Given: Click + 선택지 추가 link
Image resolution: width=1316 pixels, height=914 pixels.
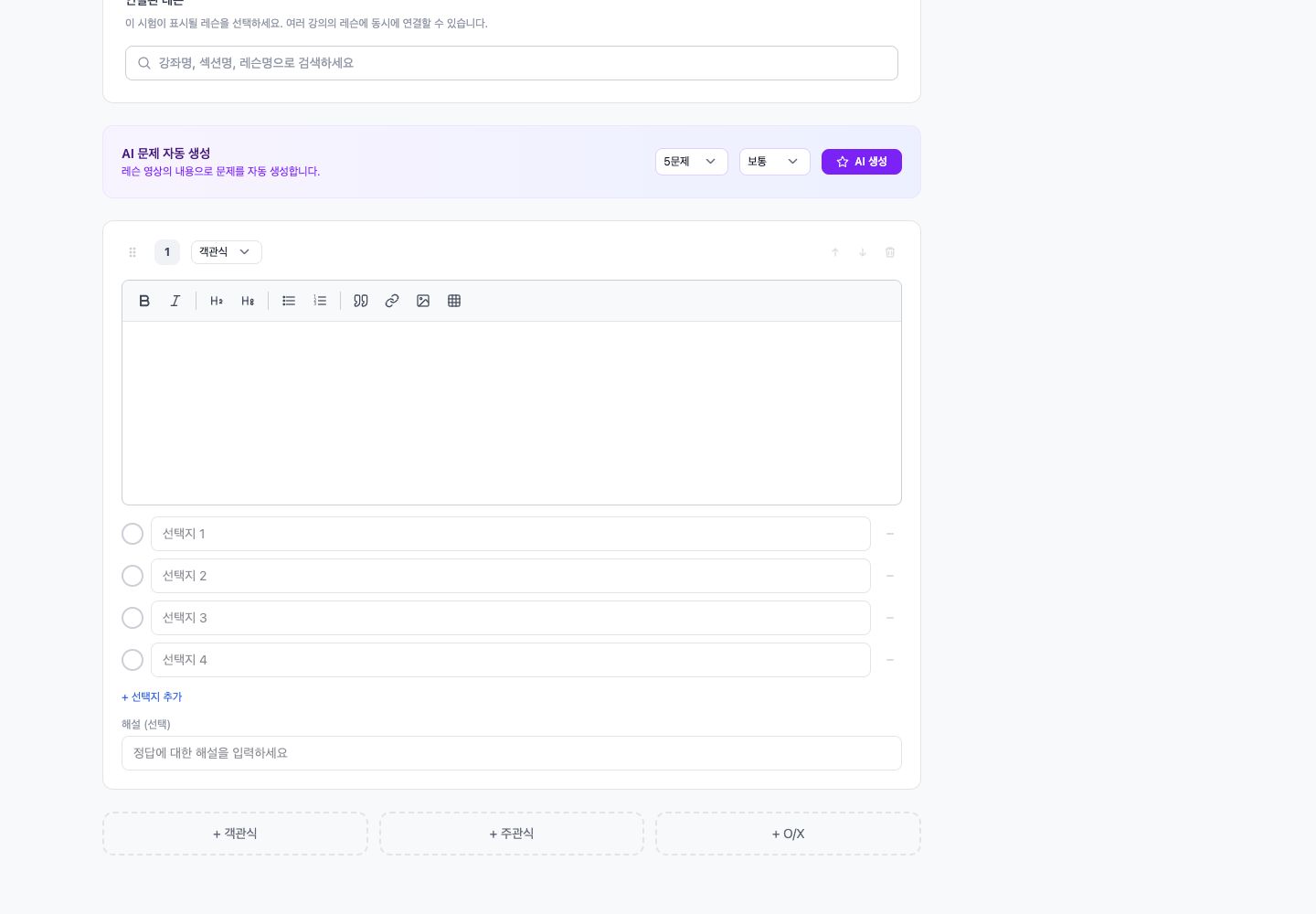Looking at the screenshot, I should point(152,696).
